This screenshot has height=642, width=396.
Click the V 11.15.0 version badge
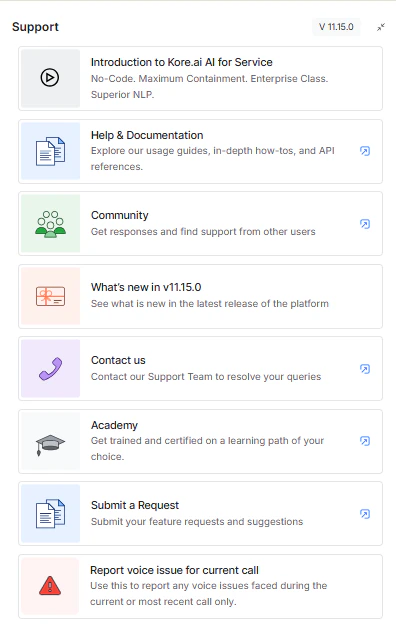336,27
